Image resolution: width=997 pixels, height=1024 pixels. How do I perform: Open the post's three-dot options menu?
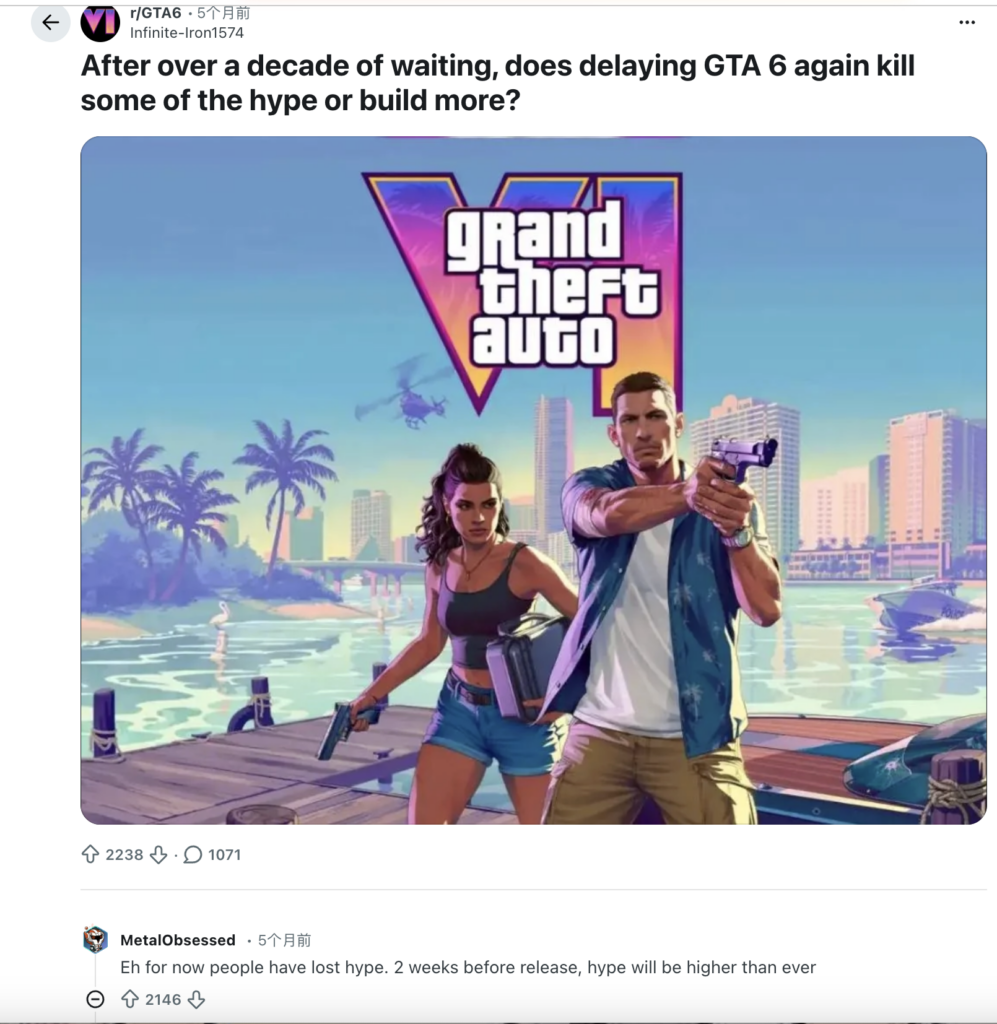[967, 23]
